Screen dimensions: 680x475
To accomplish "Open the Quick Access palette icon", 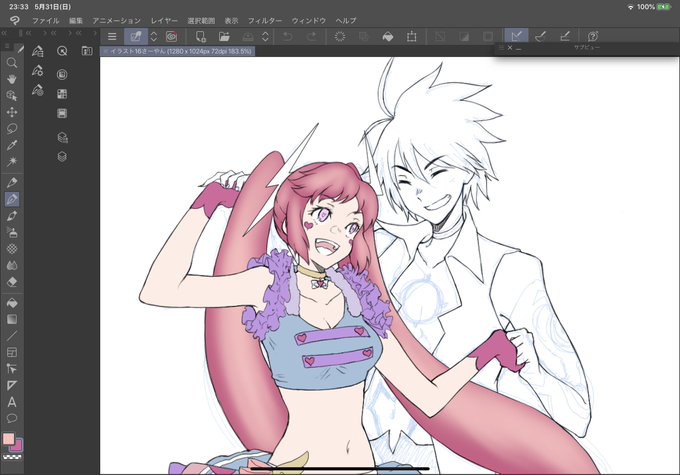I will point(62,51).
